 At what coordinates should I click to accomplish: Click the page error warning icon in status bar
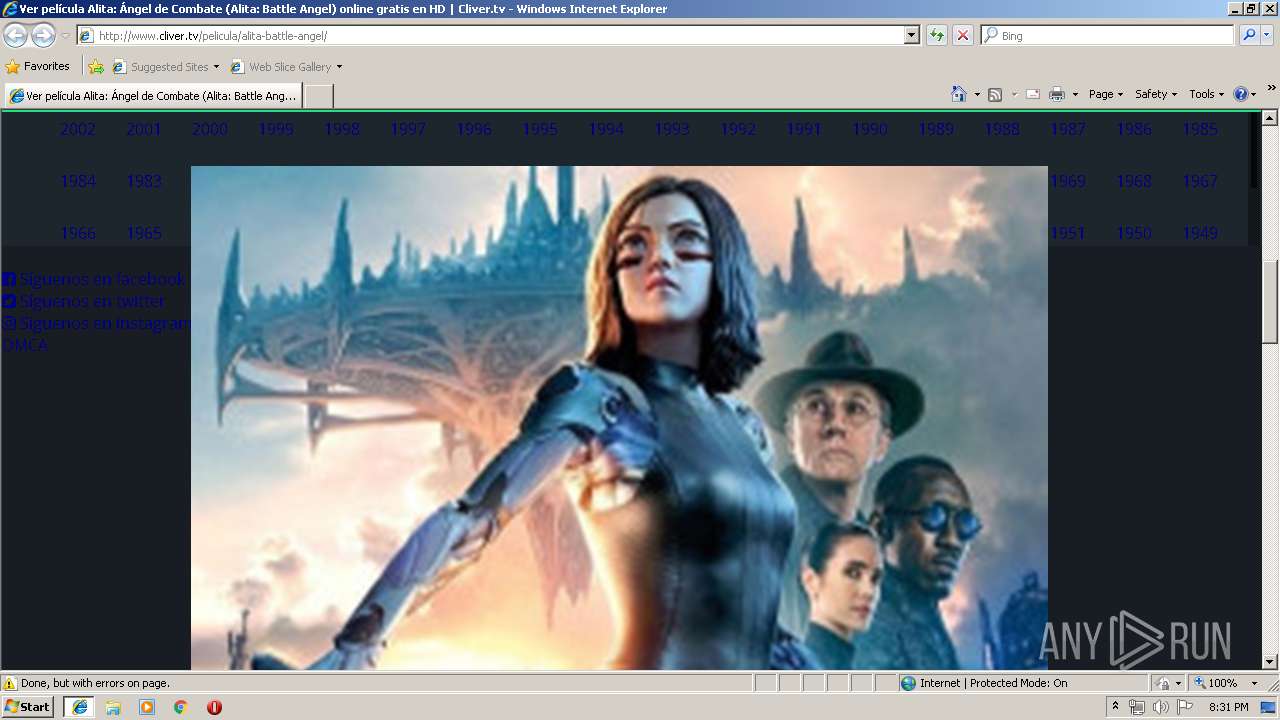click(10, 683)
